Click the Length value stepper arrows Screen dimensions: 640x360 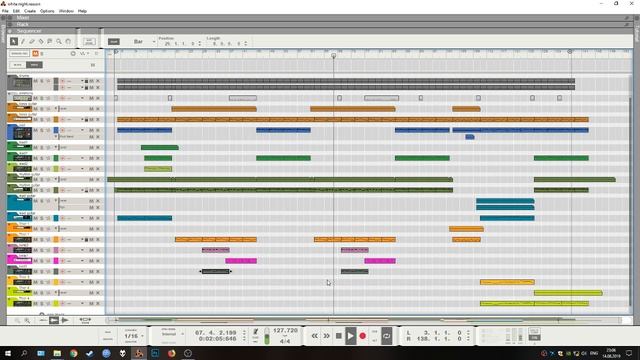coord(246,43)
